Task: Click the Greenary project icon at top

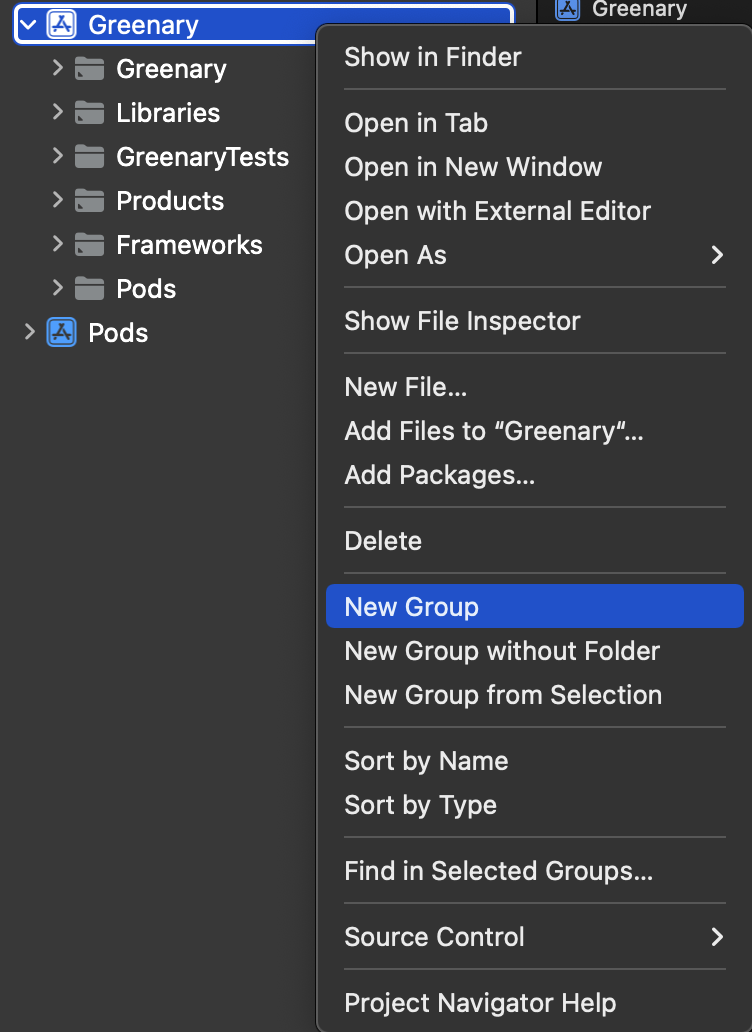Action: 62,25
